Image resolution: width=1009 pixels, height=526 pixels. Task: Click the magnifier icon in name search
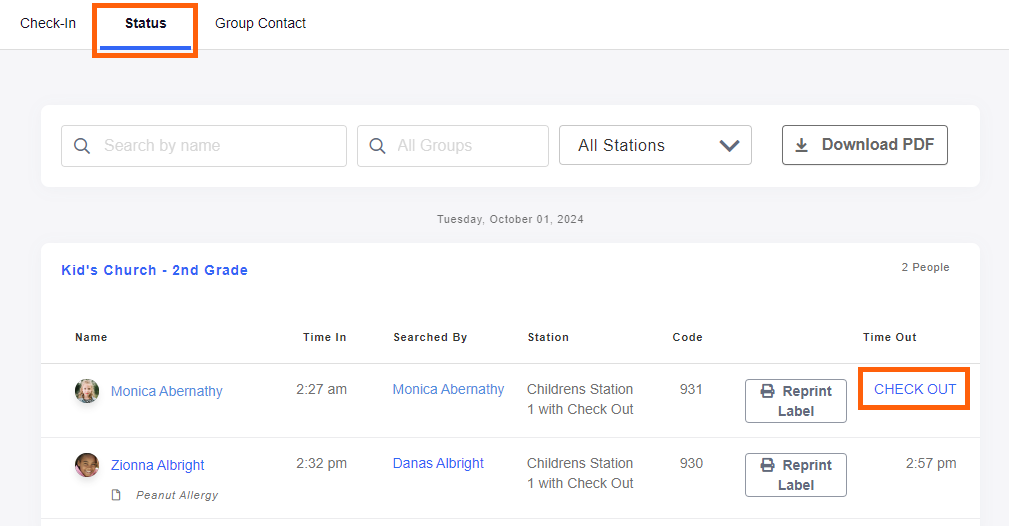tap(81, 146)
